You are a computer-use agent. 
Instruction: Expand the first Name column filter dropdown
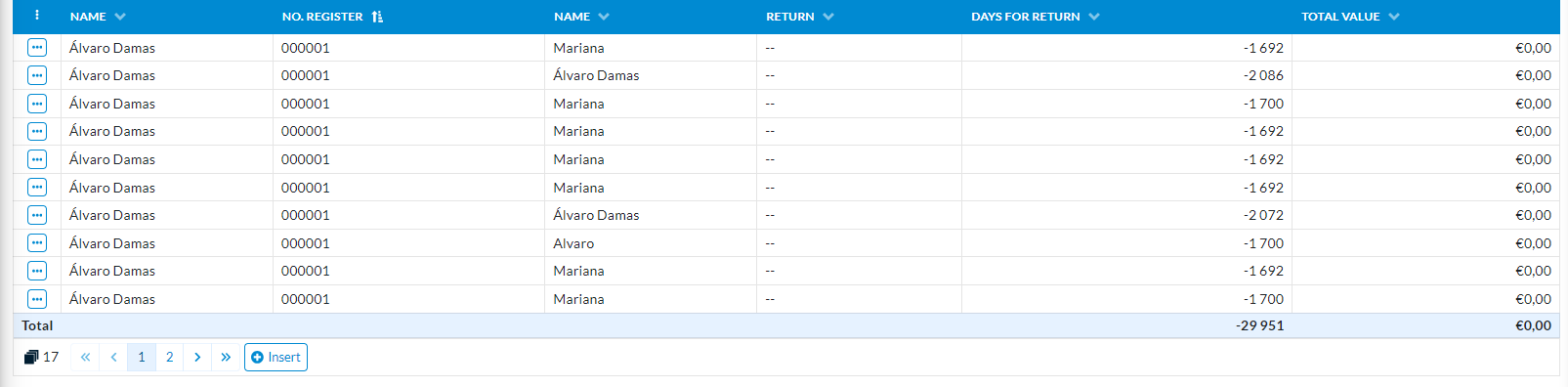click(x=120, y=17)
